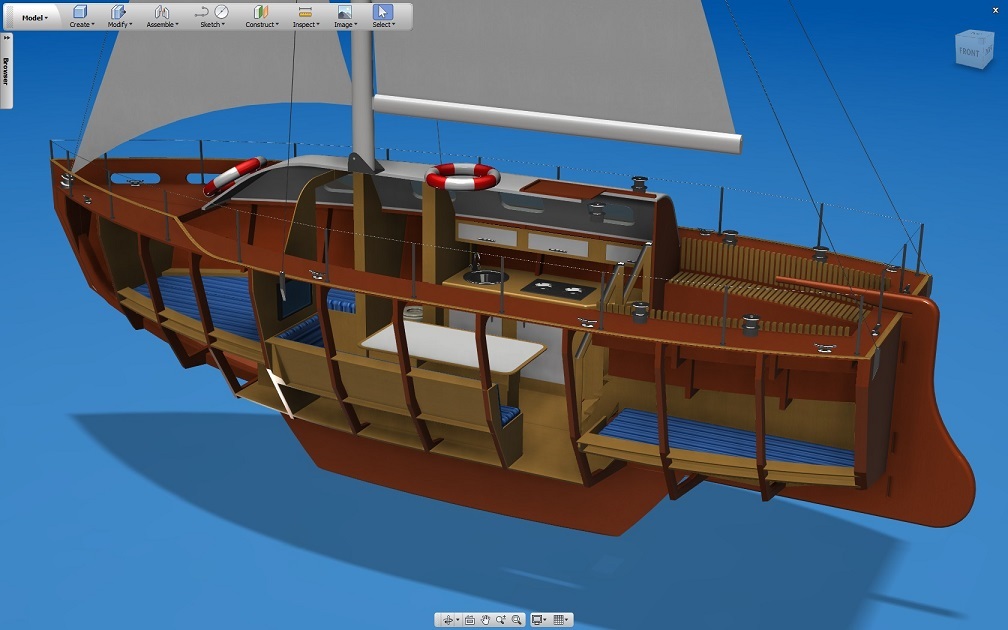The height and width of the screenshot is (630, 1008).
Task: Open the Construct planes icon
Action: coord(261,12)
